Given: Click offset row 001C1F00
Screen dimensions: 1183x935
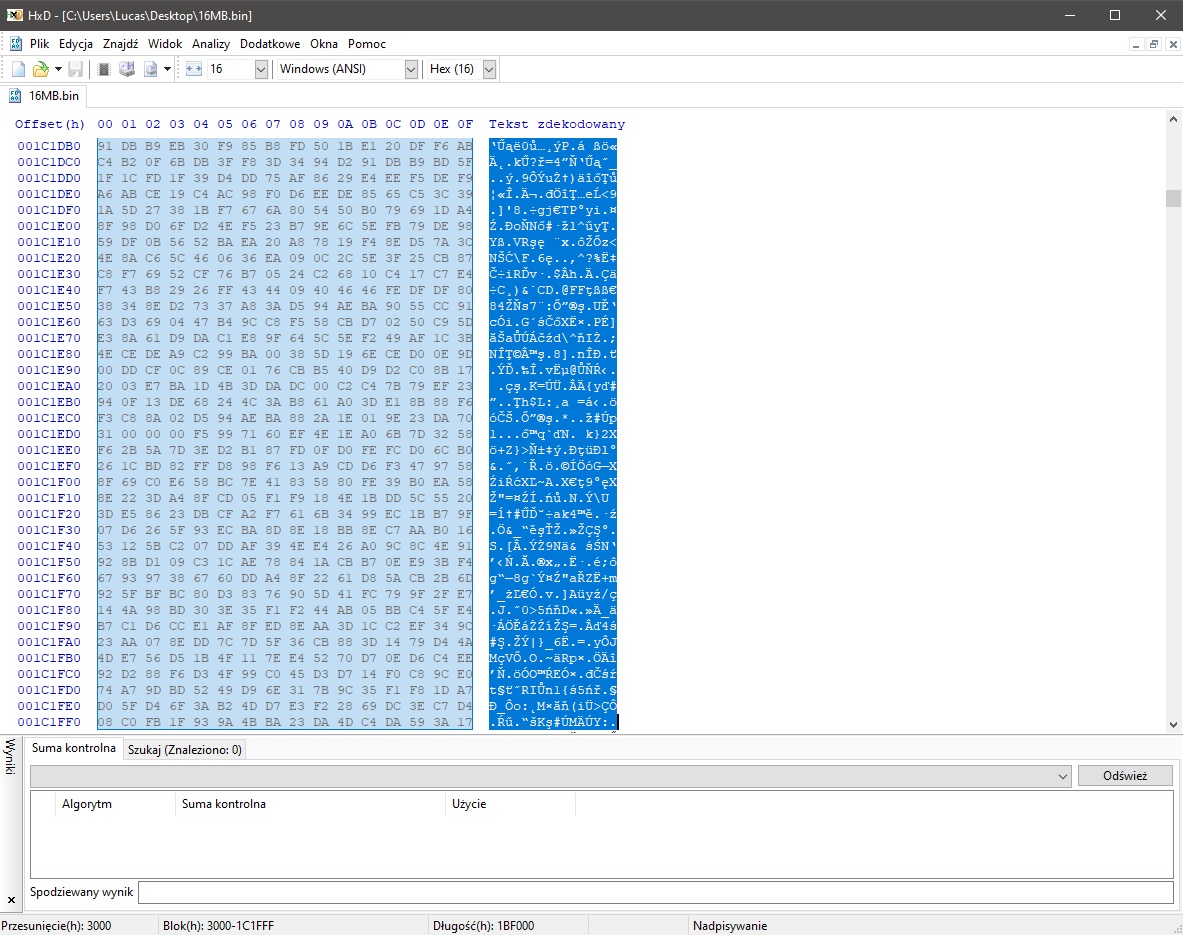Looking at the screenshot, I should point(49,482).
